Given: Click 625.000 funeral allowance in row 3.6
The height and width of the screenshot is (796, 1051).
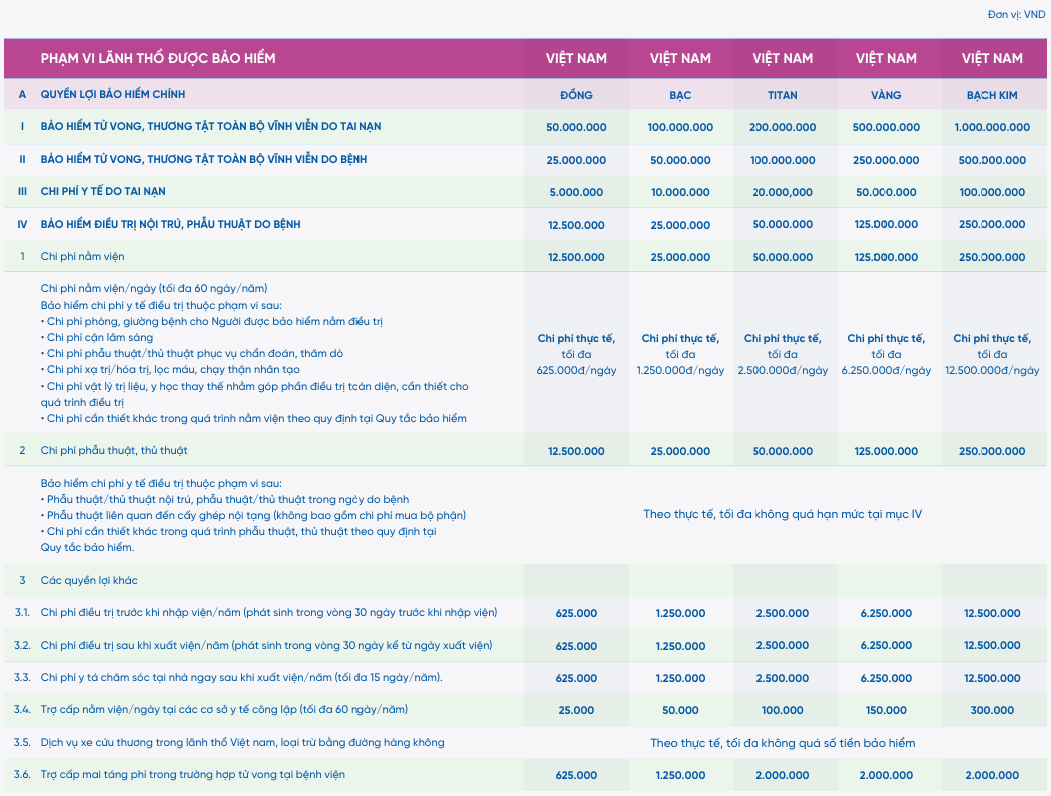Looking at the screenshot, I should [x=576, y=775].
